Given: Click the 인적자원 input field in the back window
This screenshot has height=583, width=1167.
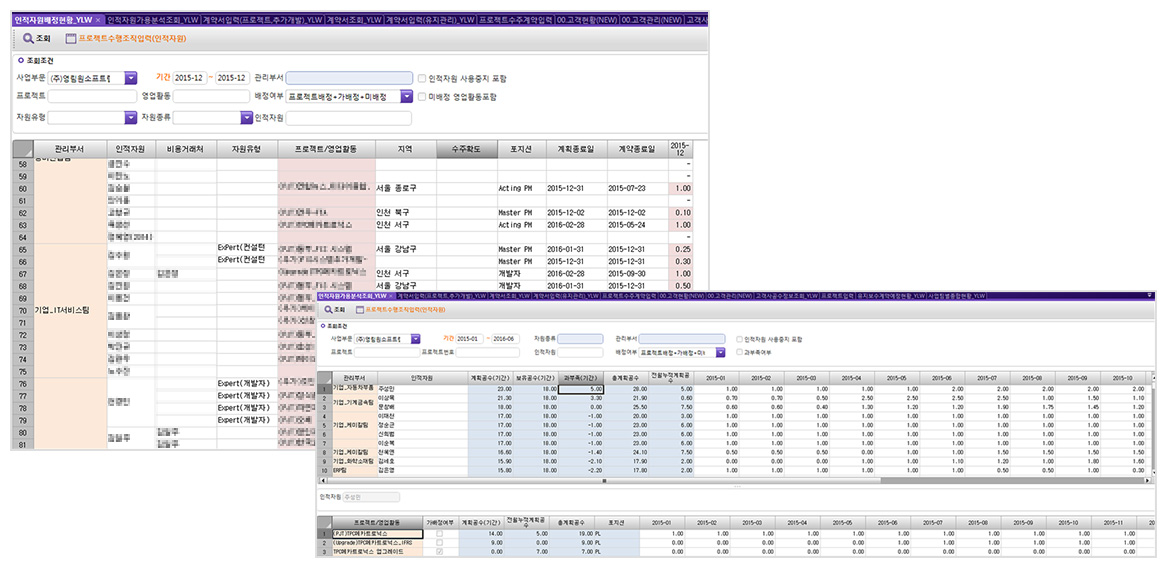Looking at the screenshot, I should (x=349, y=117).
